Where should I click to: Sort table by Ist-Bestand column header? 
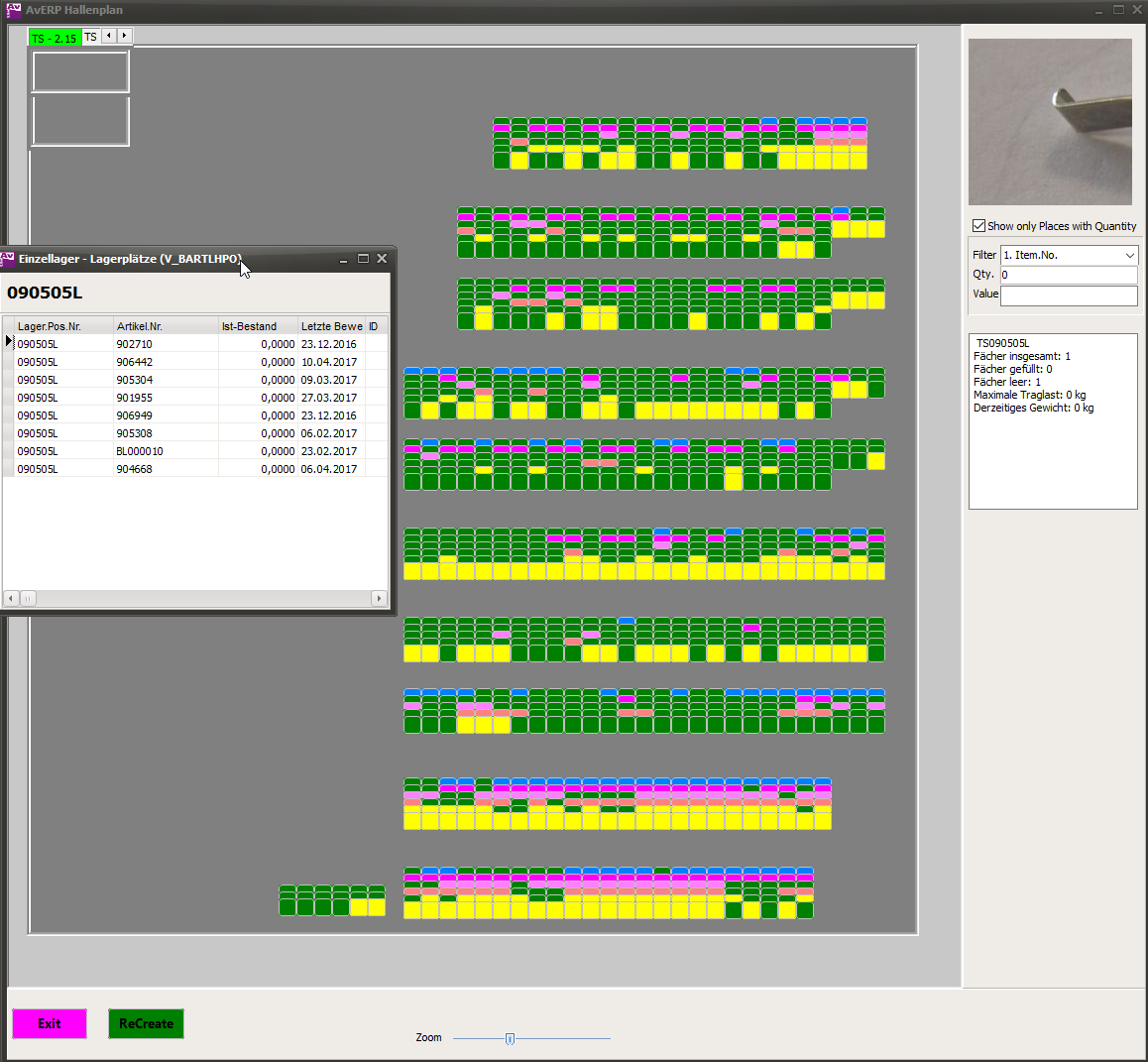(x=257, y=326)
